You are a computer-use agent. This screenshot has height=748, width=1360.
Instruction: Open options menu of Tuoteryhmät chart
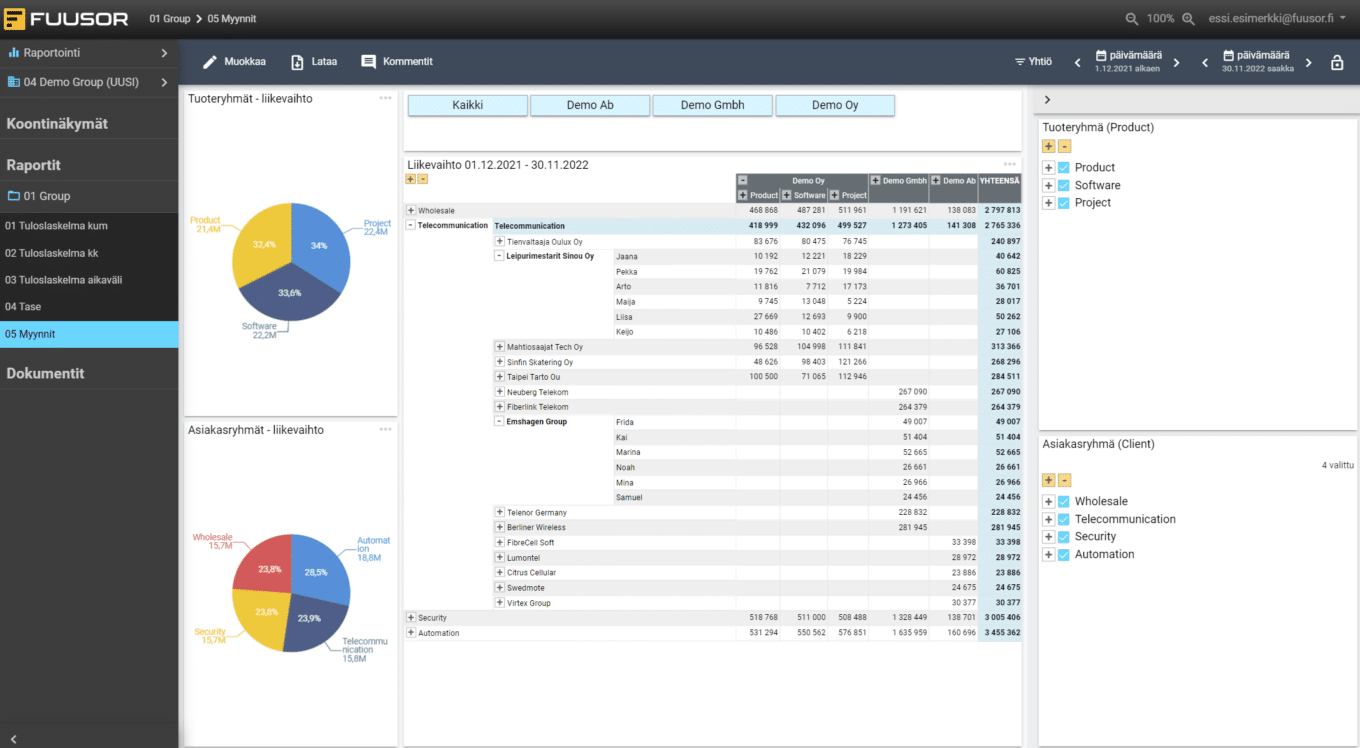tap(385, 98)
